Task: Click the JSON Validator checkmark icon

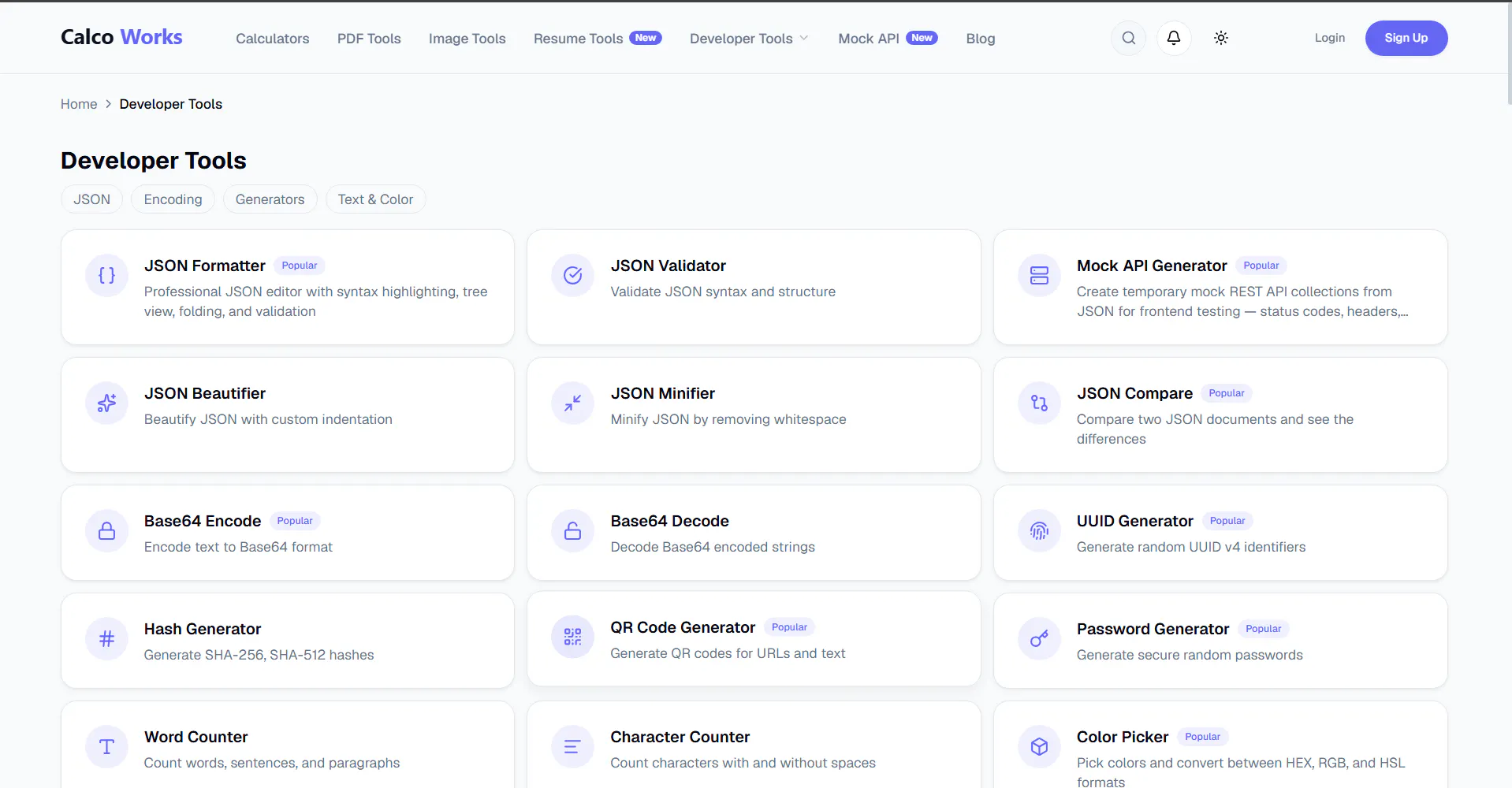Action: point(572,275)
